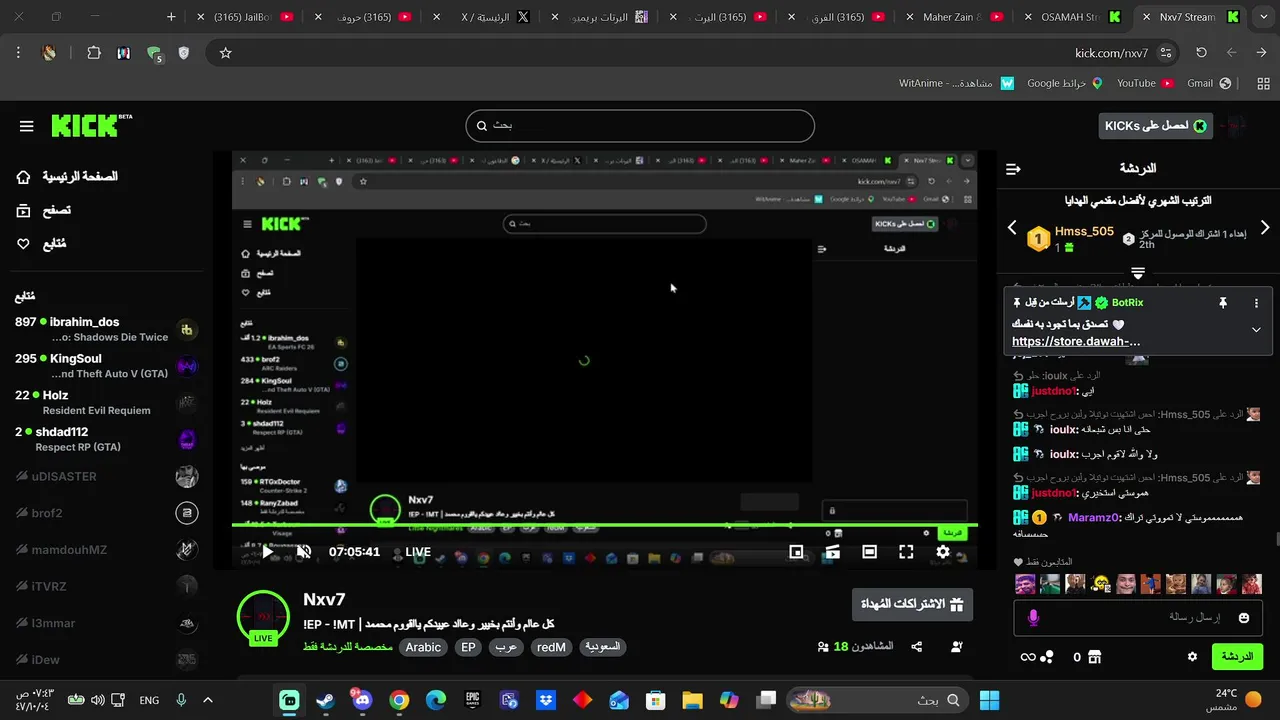Image resolution: width=1280 pixels, height=720 pixels.
Task: Toggle picture-in-picture mode on player
Action: pyautogui.click(x=796, y=551)
